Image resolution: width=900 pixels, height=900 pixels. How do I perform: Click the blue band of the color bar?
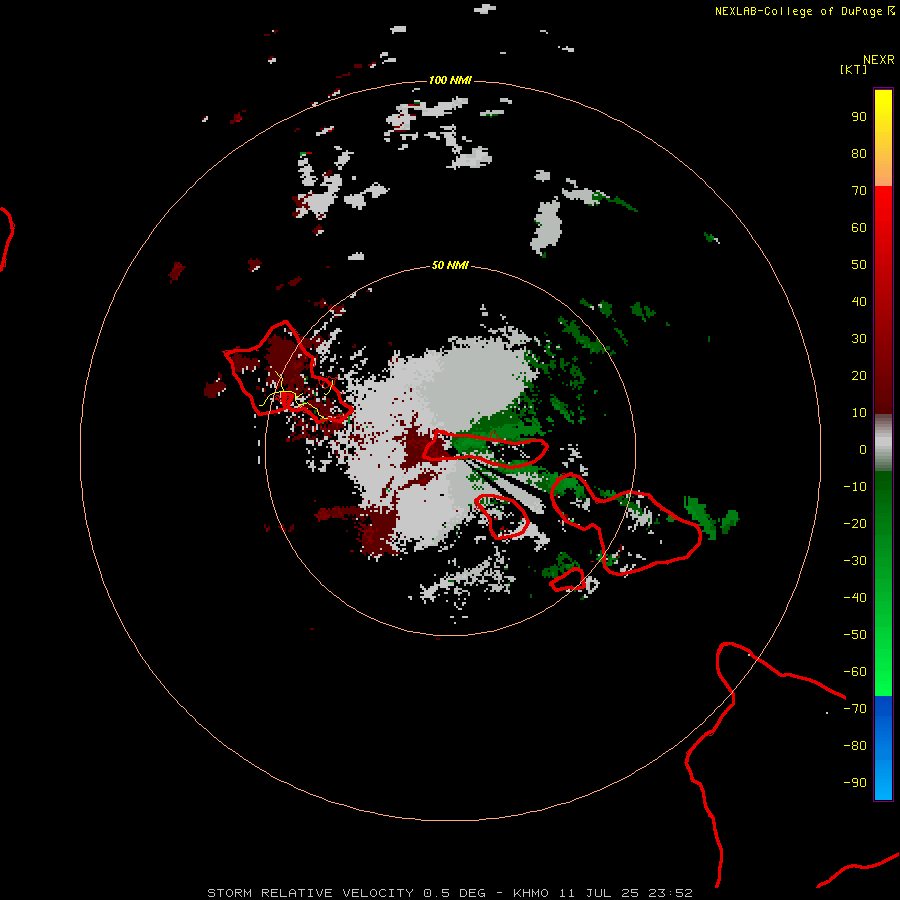coord(883,747)
